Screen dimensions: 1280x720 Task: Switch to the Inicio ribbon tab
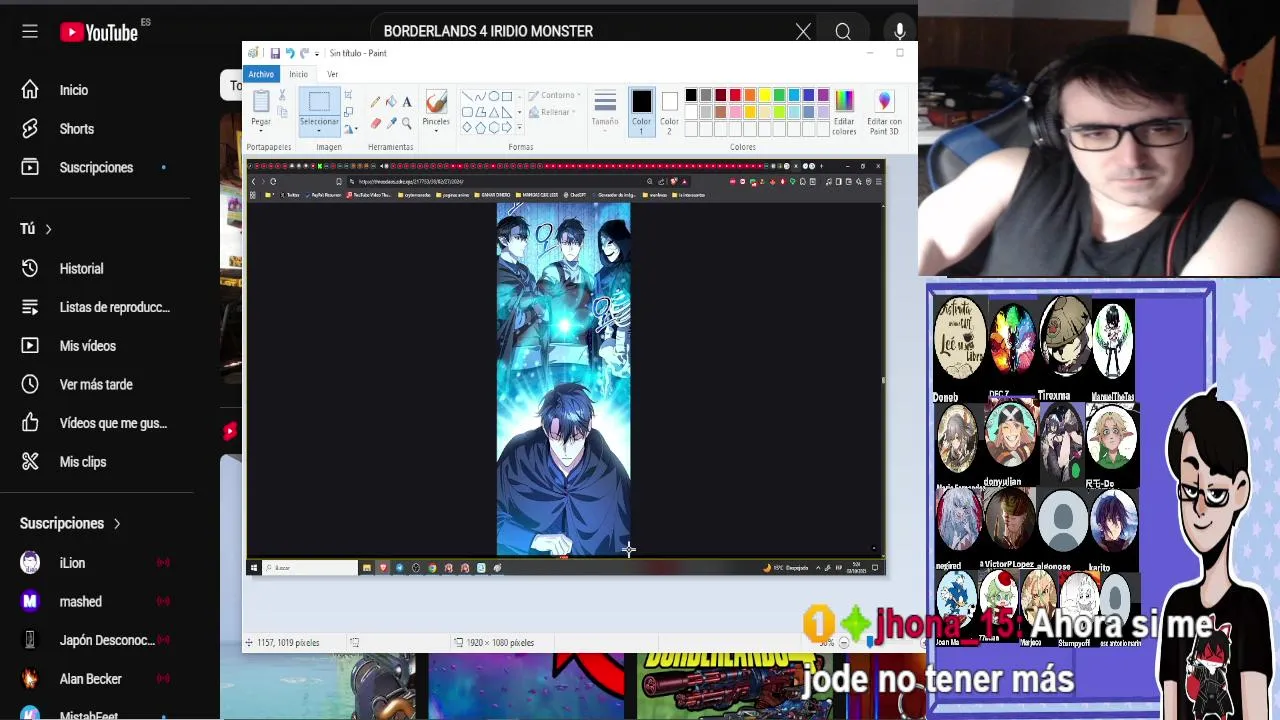pos(299,74)
